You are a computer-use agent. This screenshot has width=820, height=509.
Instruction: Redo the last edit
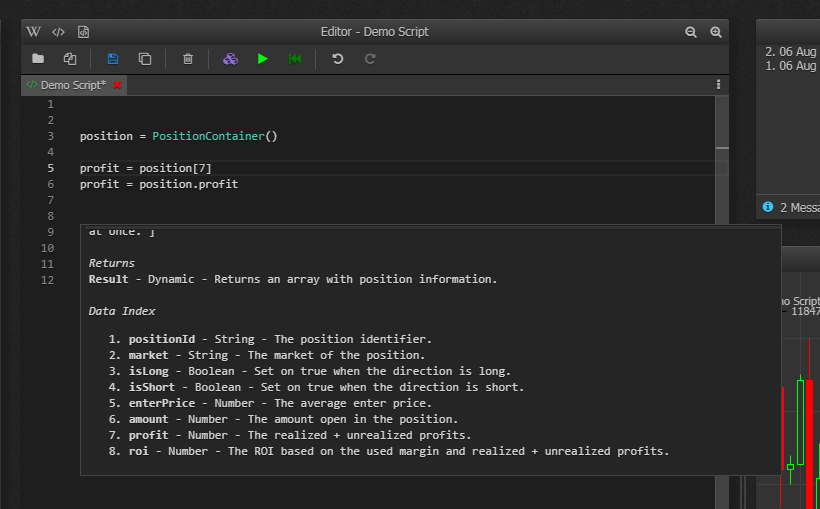[x=370, y=59]
